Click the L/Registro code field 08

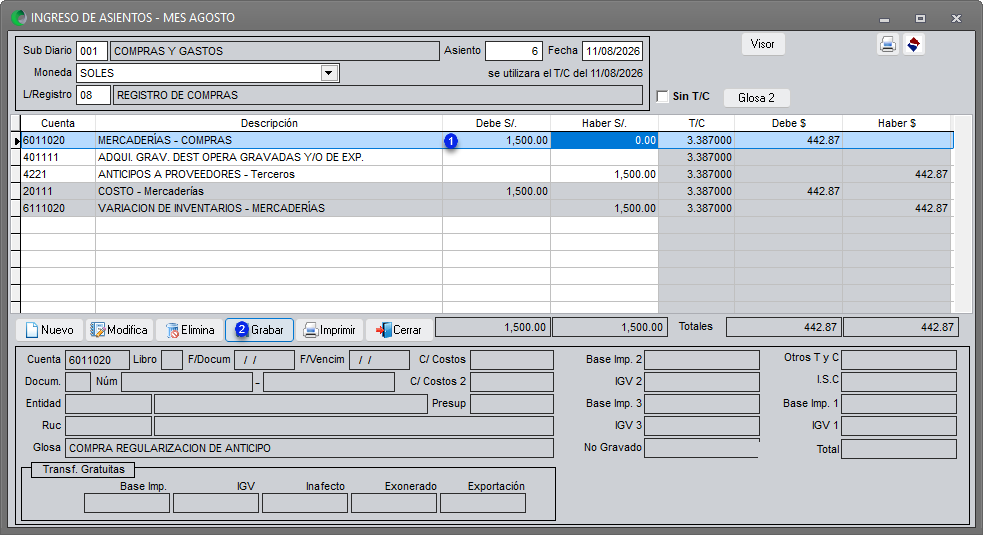click(93, 95)
